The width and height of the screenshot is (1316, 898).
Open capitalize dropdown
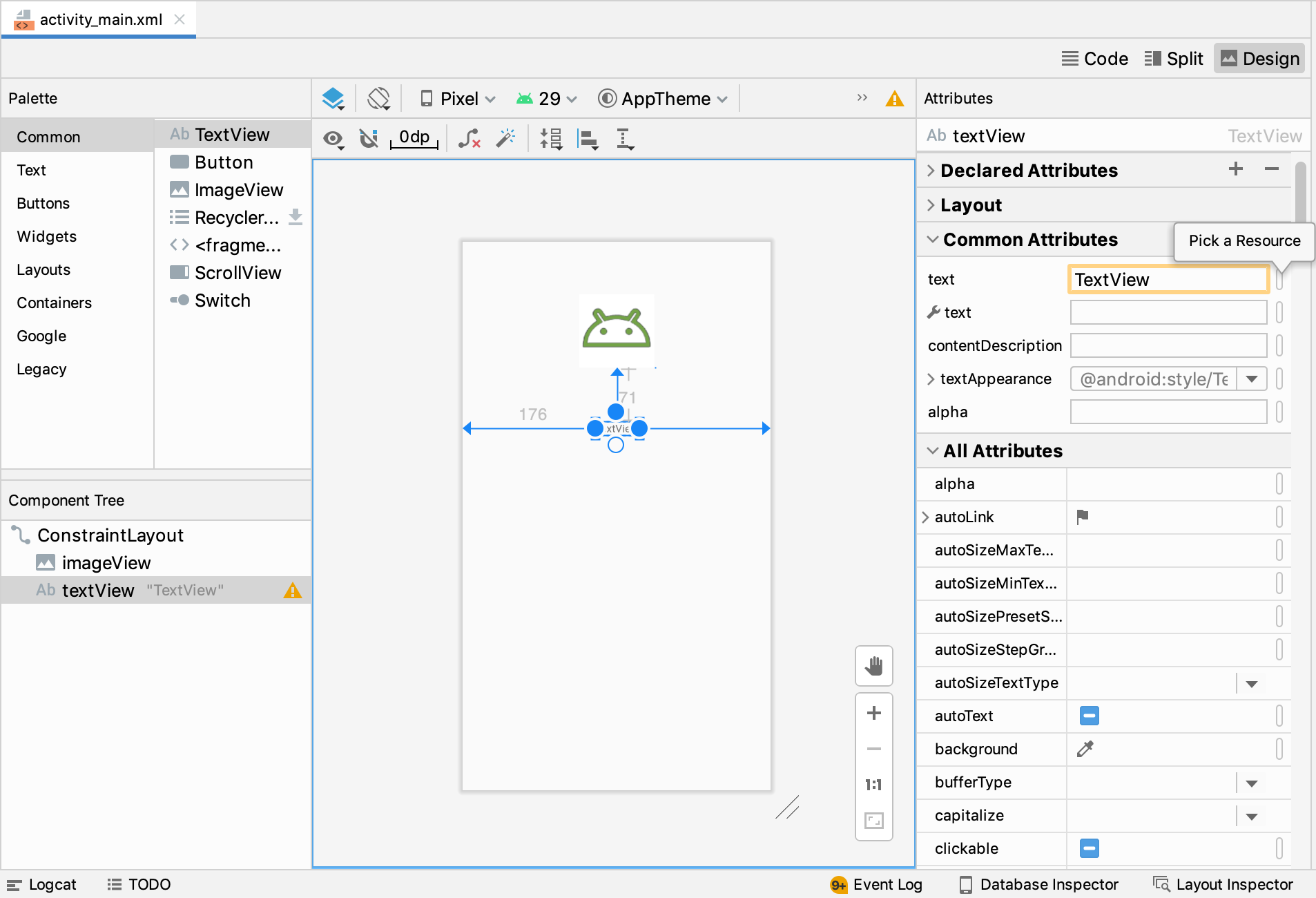(1252, 816)
